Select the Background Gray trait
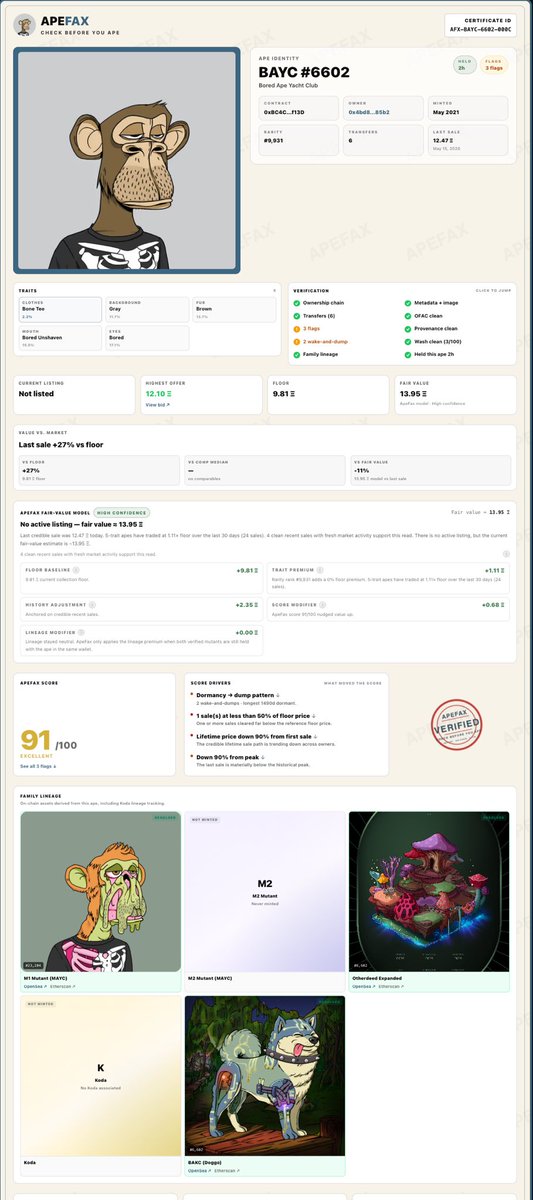Image resolution: width=533 pixels, height=1200 pixels. click(147, 309)
